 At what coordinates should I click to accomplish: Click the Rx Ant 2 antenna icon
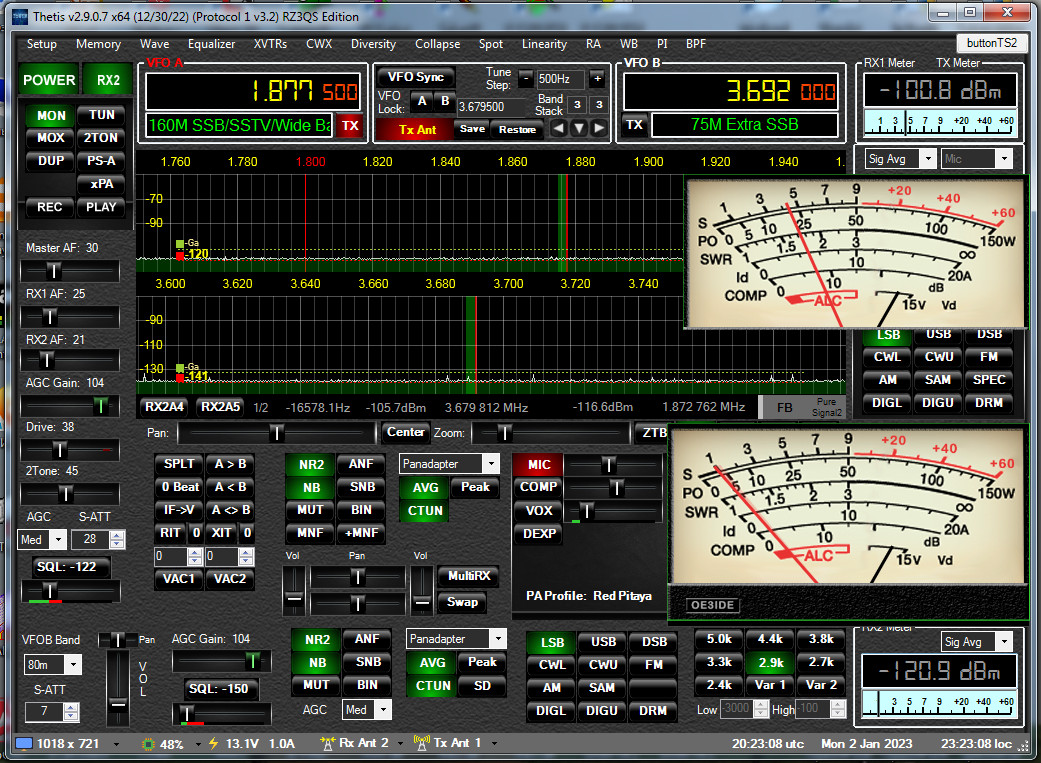[x=327, y=743]
